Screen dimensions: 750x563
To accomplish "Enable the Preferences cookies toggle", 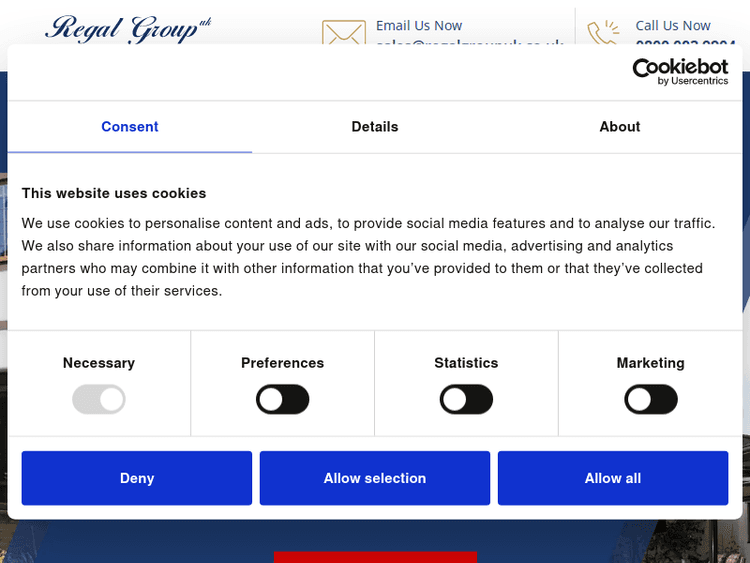I will click(283, 401).
